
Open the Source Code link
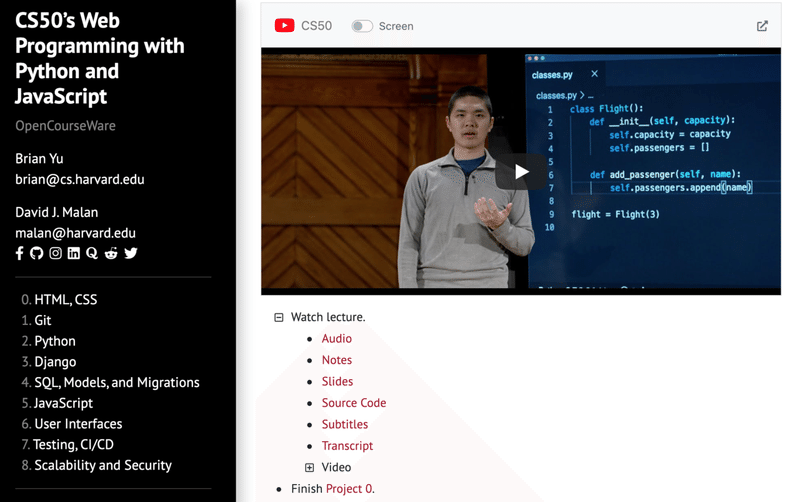click(354, 403)
